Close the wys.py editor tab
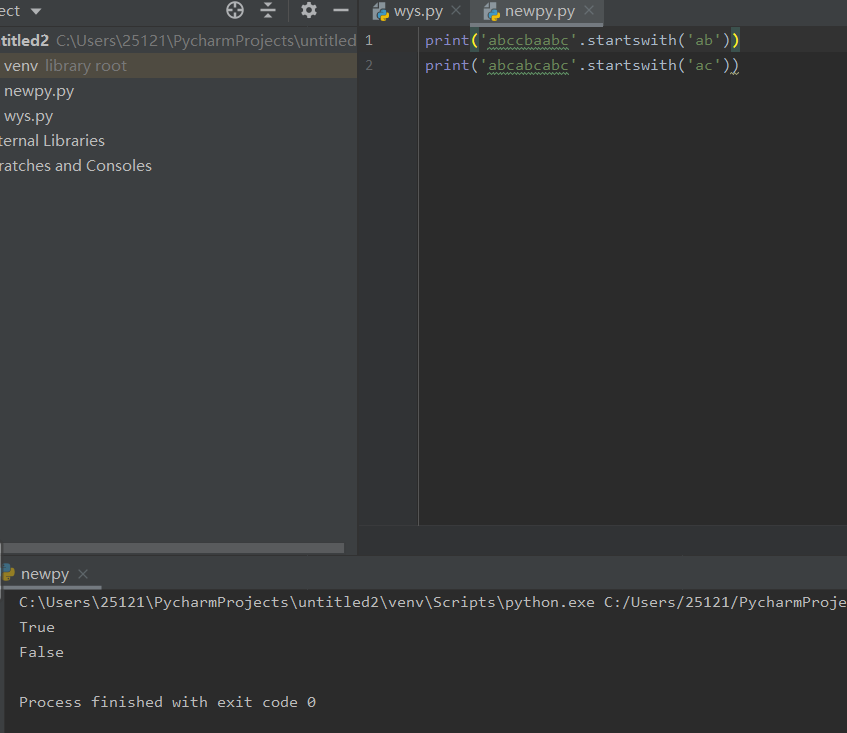 coord(456,10)
